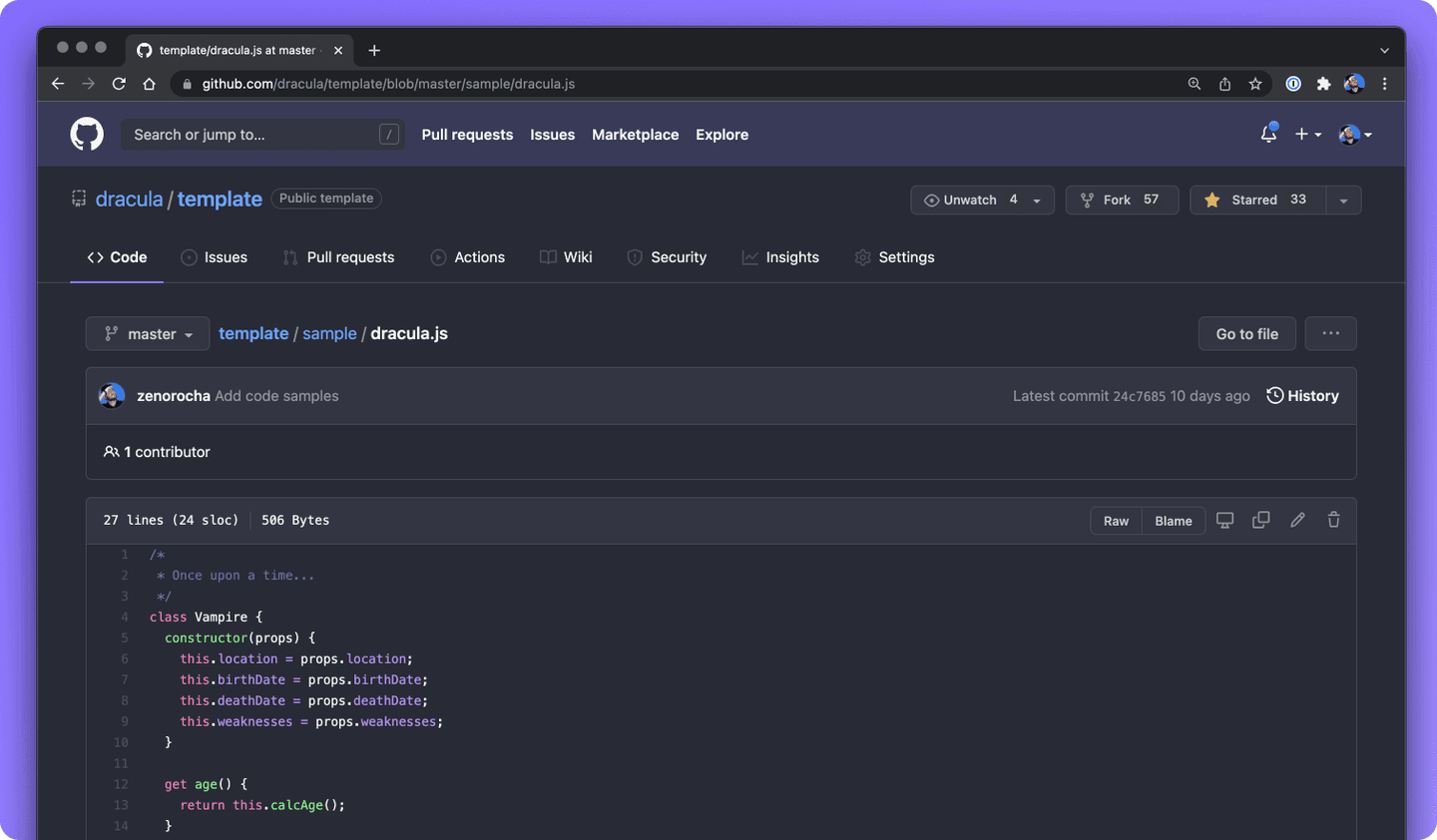Click the GitHub logo to go home

(x=87, y=134)
